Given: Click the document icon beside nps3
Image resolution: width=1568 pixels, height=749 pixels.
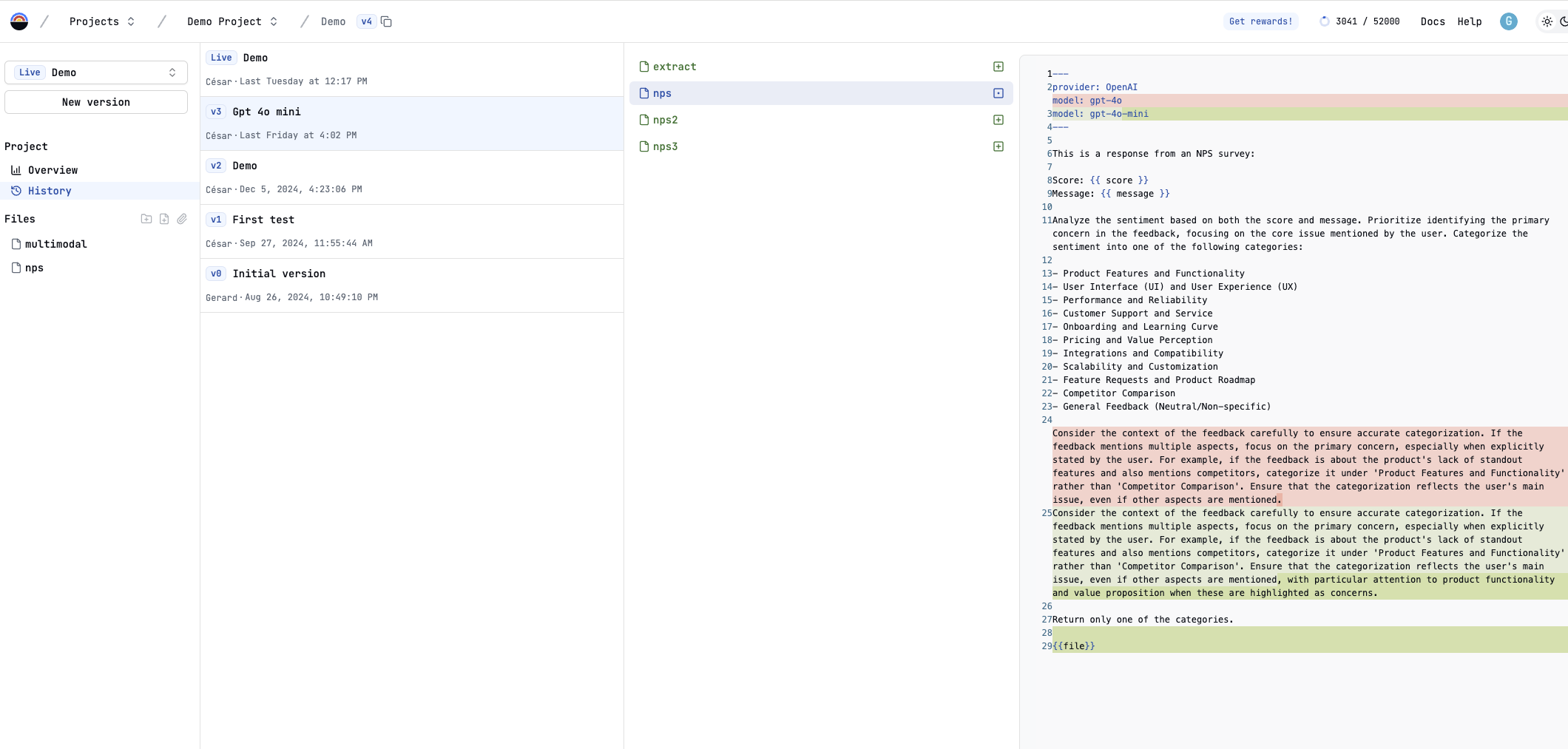Looking at the screenshot, I should 644,146.
